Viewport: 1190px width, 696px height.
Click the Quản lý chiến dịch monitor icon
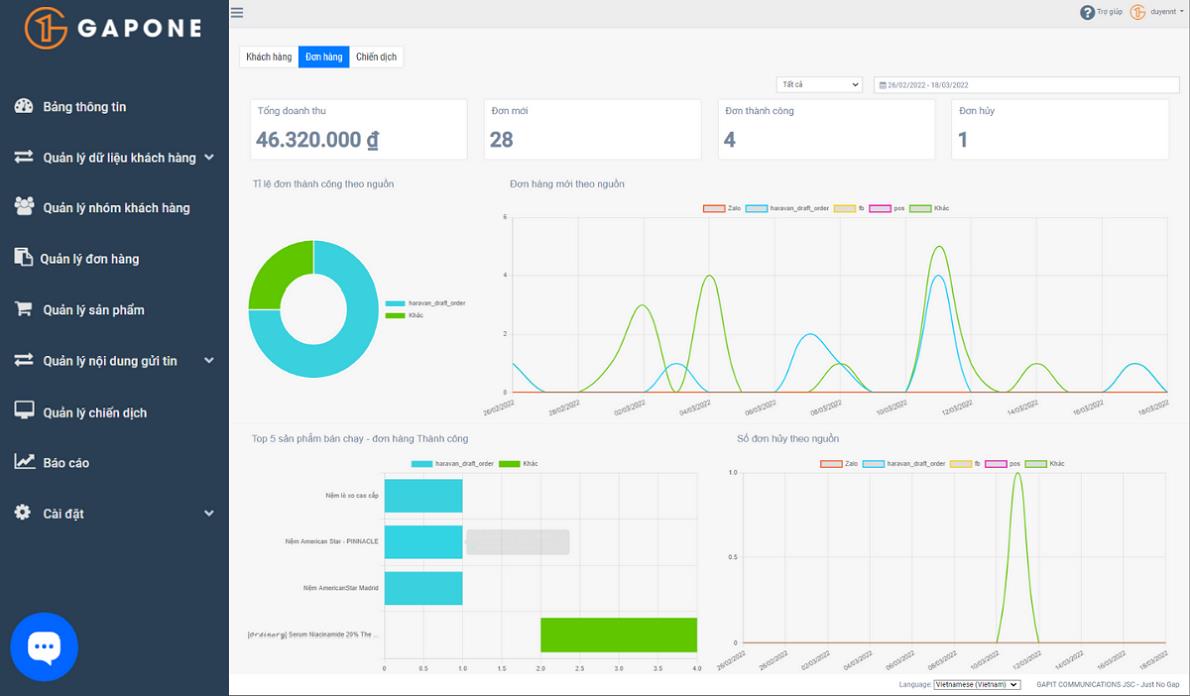pos(24,411)
